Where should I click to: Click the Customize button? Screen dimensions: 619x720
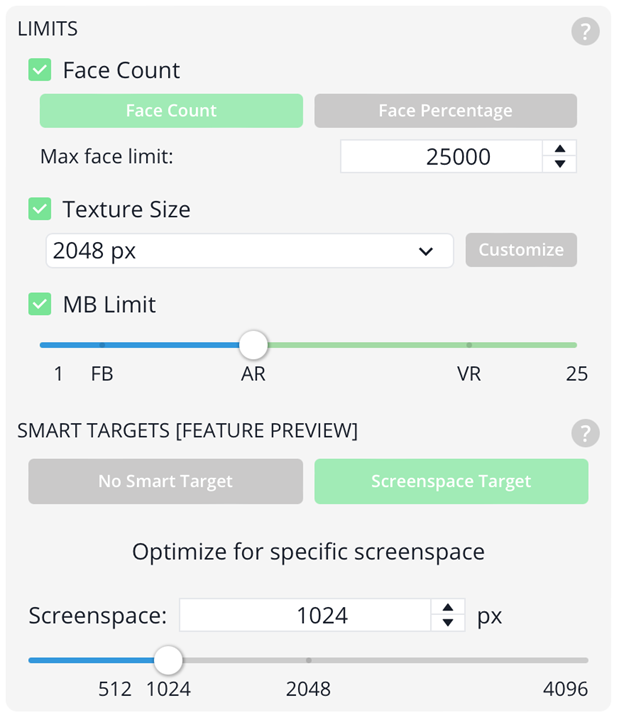[x=521, y=250]
